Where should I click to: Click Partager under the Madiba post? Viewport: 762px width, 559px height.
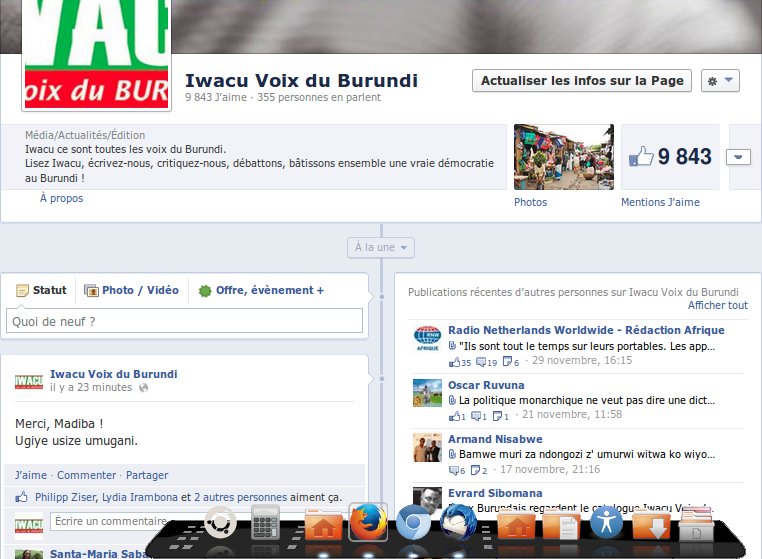[147, 475]
